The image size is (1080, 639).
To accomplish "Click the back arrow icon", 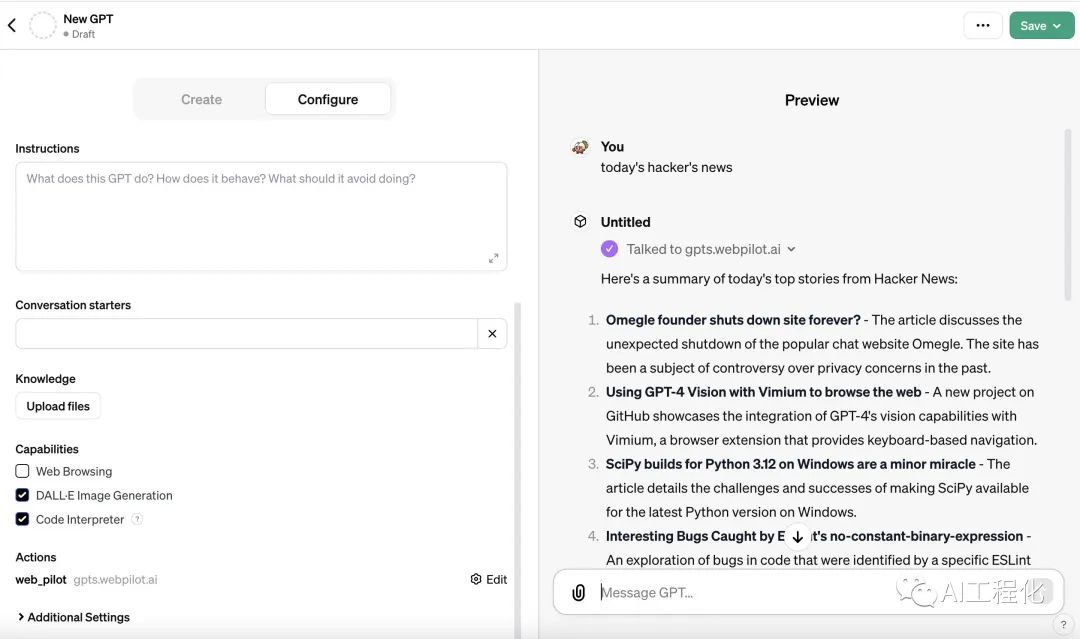I will (x=12, y=26).
